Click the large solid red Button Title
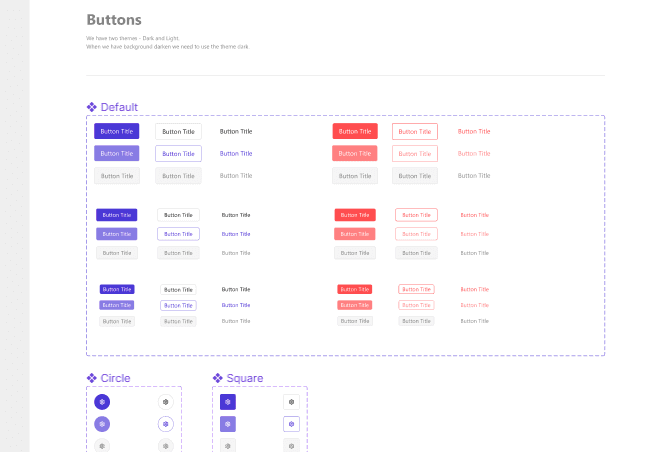Image resolution: width=659 pixels, height=452 pixels. tap(355, 131)
